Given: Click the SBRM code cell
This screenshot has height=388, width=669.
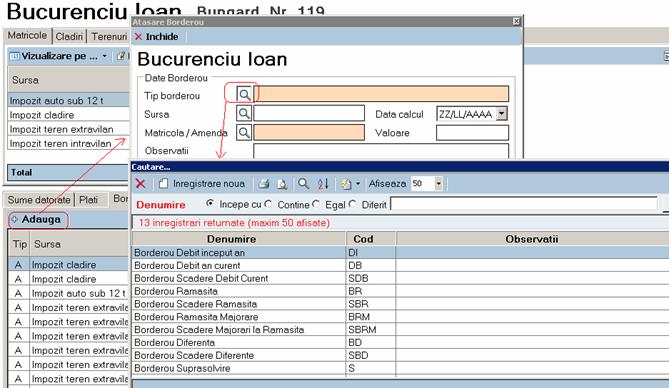Looking at the screenshot, I should click(x=371, y=330).
